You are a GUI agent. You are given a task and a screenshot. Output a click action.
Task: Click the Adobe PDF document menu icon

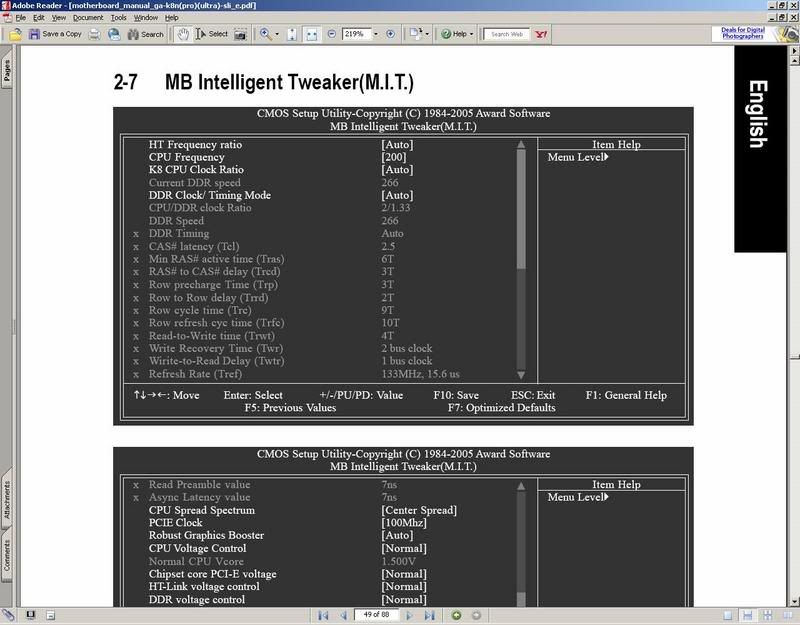click(6, 17)
